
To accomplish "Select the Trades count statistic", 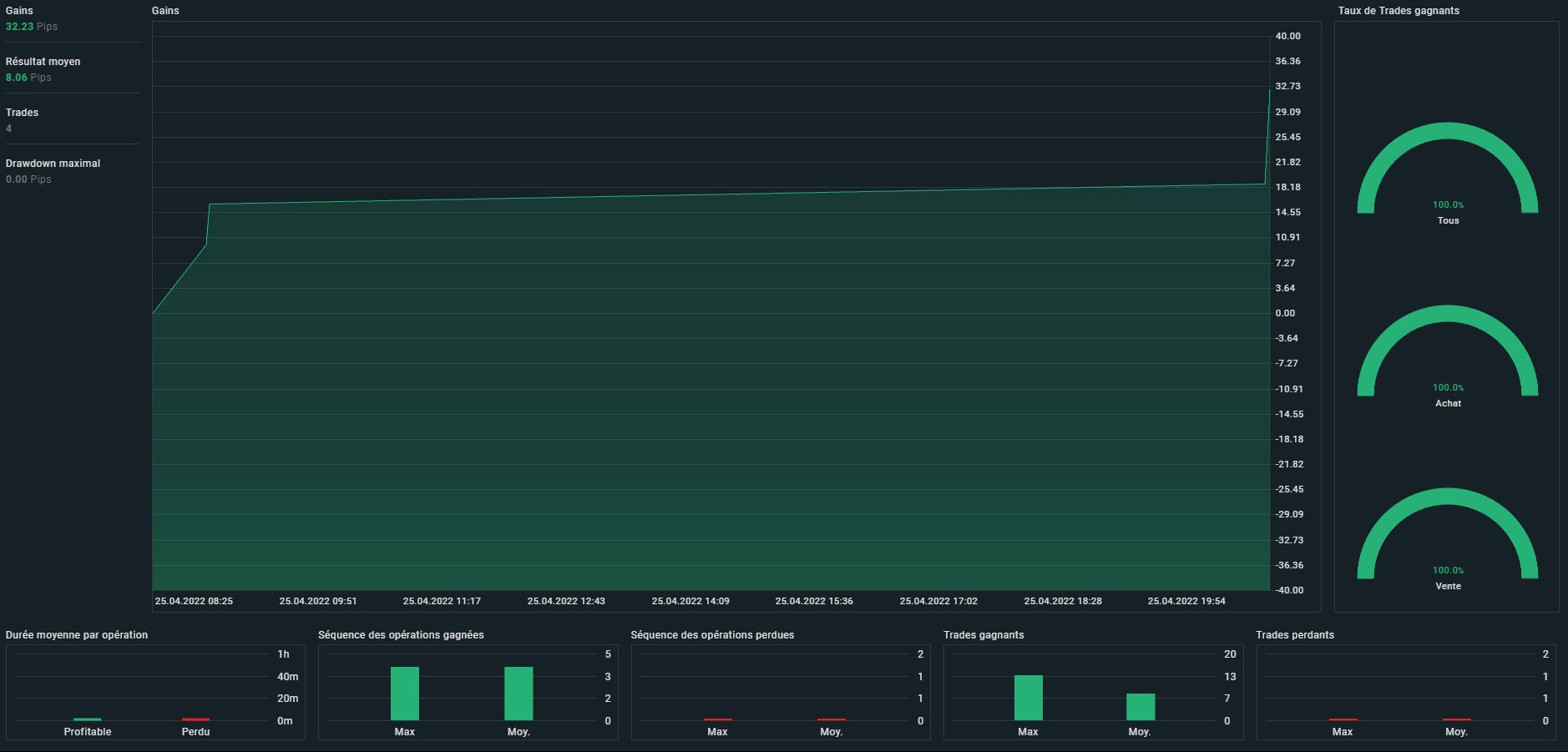I will pyautogui.click(x=22, y=113).
